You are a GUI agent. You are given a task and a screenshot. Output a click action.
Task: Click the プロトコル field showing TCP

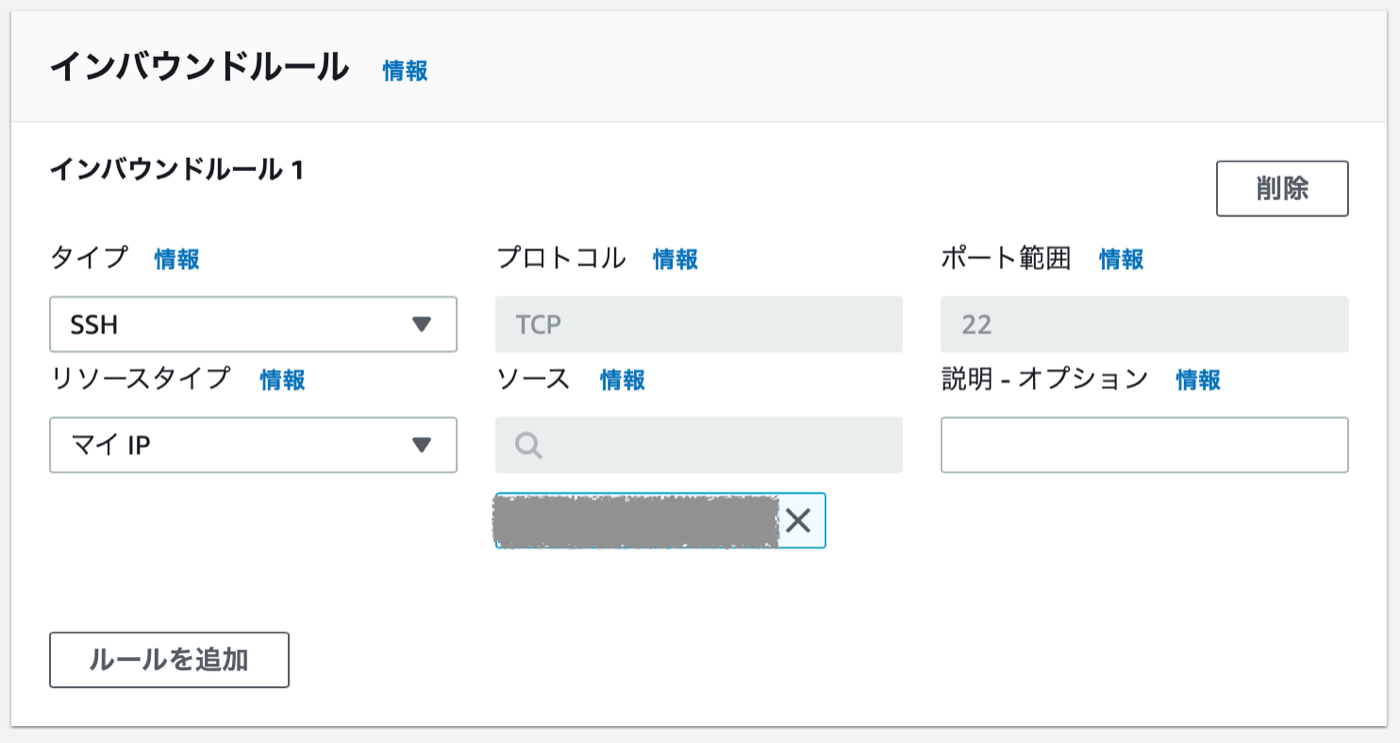pos(698,324)
